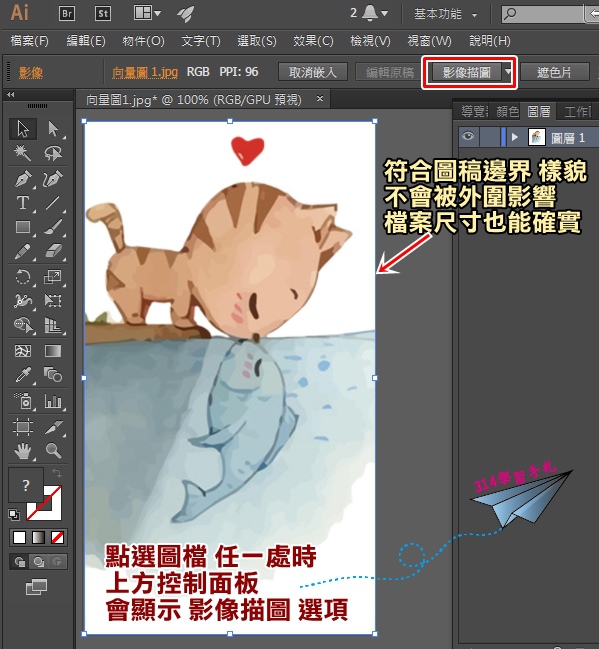Click the 向量圖 1.jpg linked file name
This screenshot has height=649, width=599.
[145, 72]
